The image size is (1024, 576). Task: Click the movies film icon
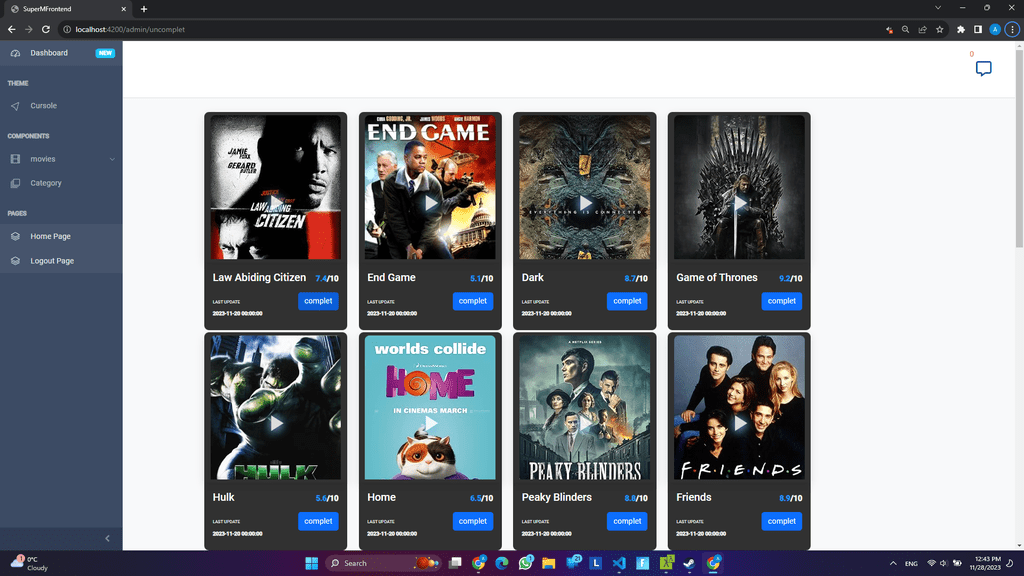pyautogui.click(x=15, y=159)
